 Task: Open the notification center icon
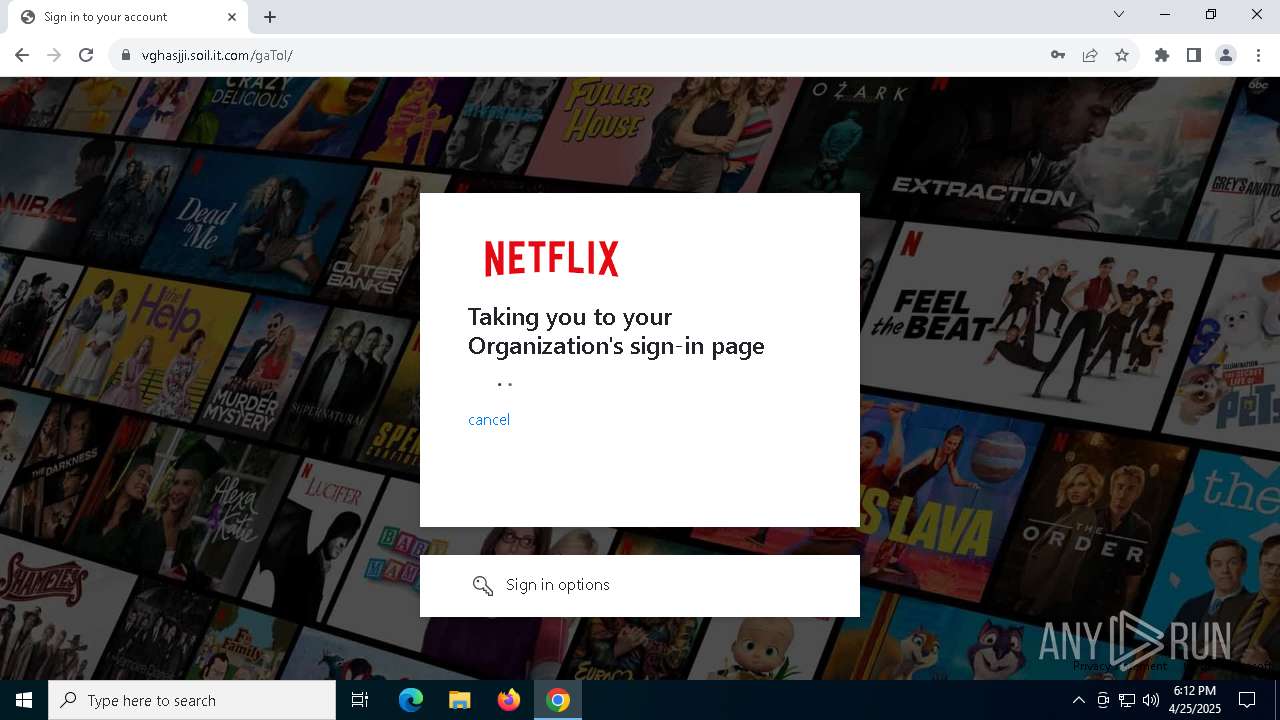tap(1247, 700)
